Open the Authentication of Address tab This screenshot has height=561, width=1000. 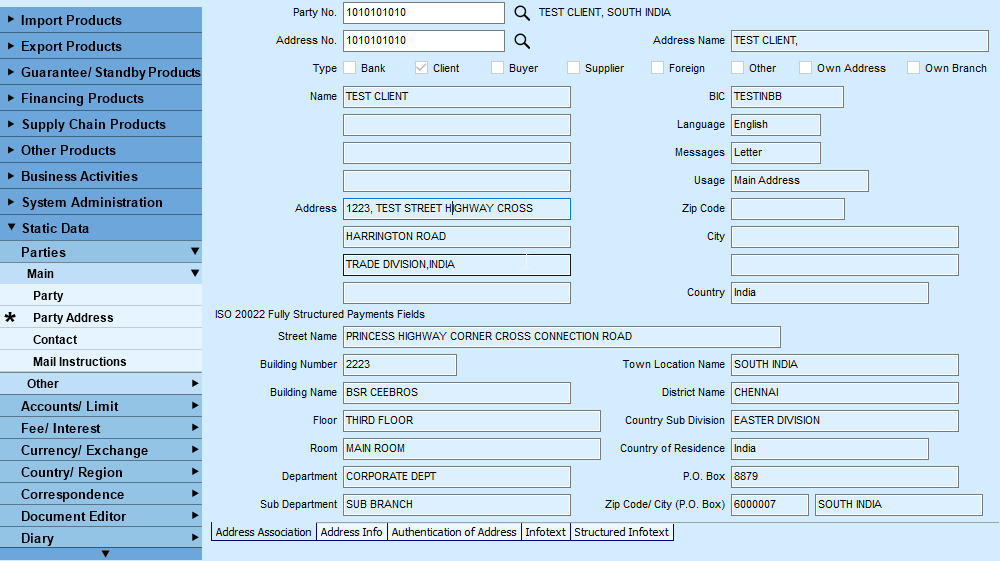pyautogui.click(x=453, y=532)
